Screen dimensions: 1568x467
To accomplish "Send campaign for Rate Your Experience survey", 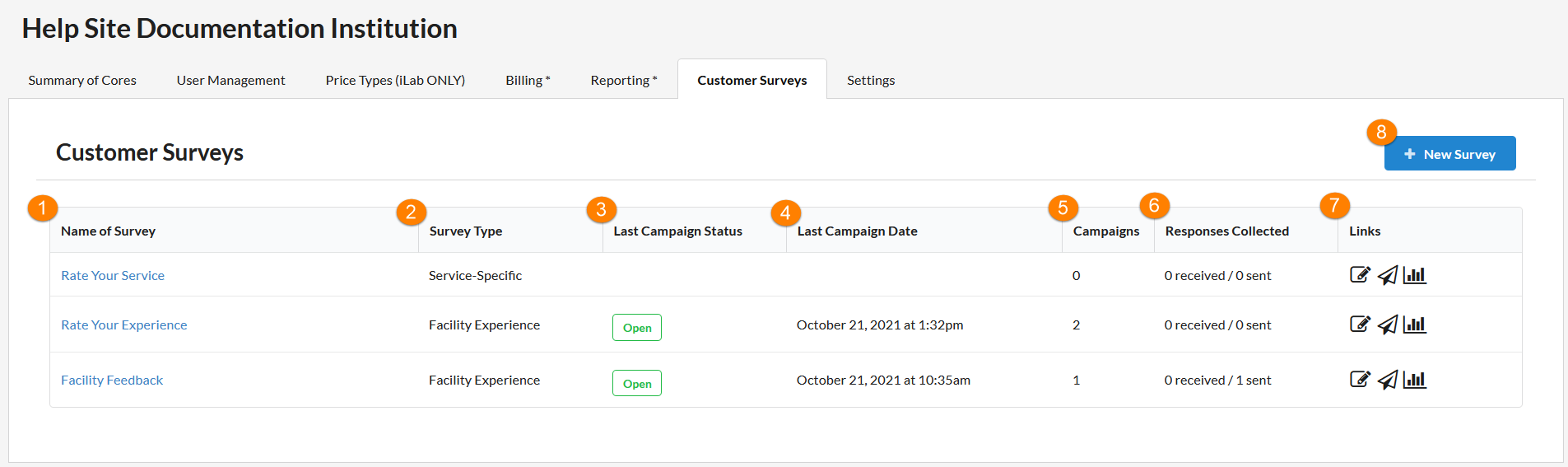I will click(x=1388, y=325).
